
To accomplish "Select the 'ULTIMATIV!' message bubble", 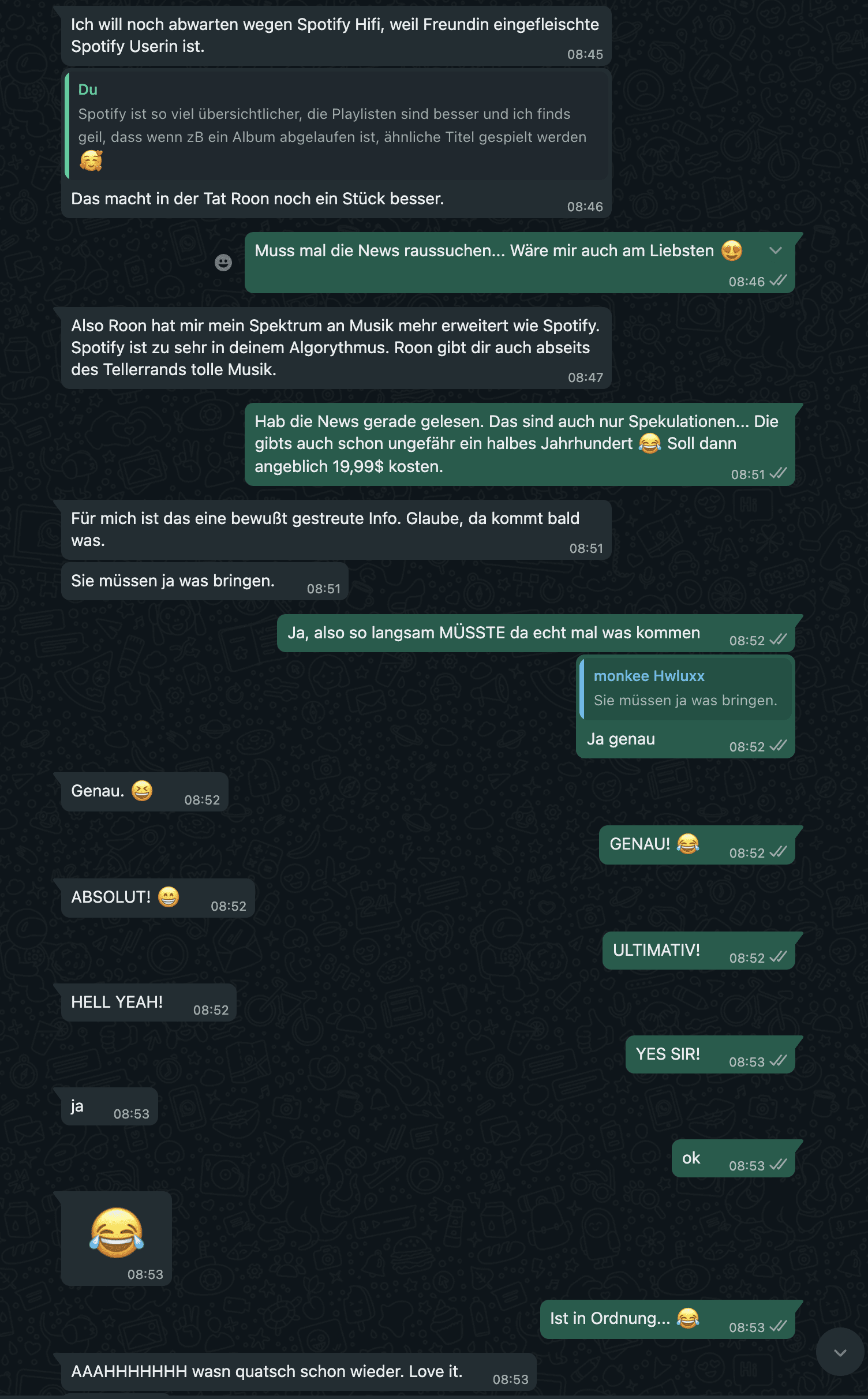I will tap(699, 951).
